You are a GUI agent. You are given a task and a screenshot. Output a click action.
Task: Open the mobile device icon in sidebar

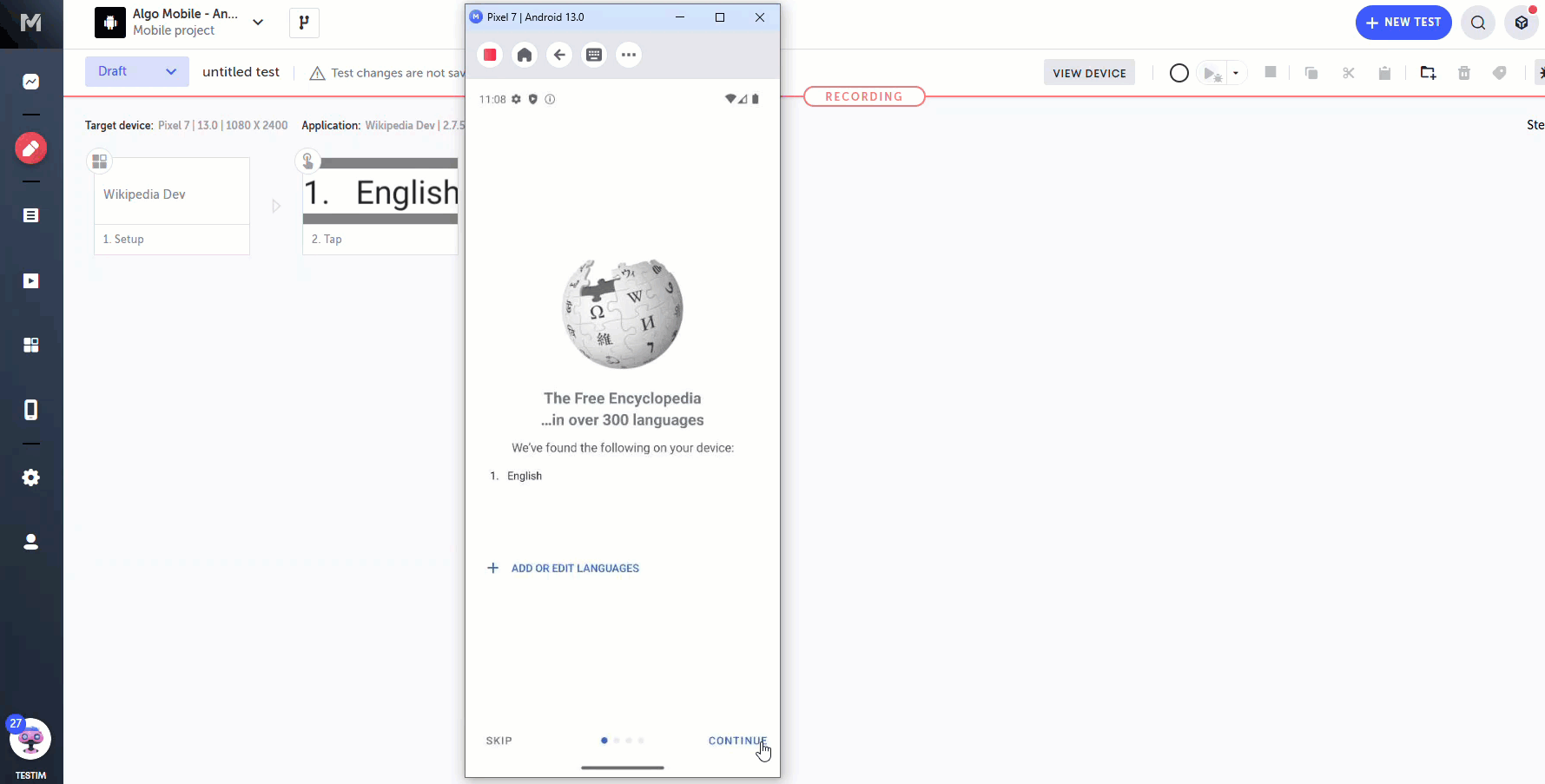click(x=31, y=410)
